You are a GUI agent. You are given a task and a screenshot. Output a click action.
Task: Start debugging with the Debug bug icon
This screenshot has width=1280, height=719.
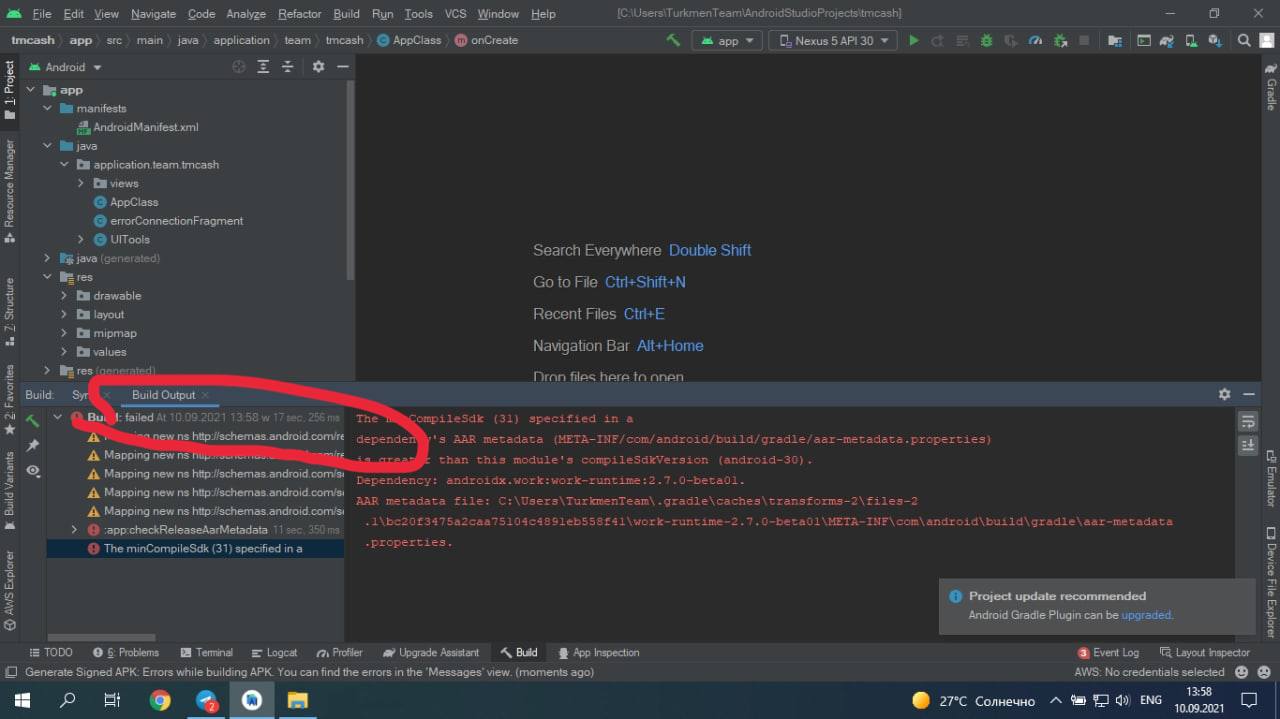(986, 40)
